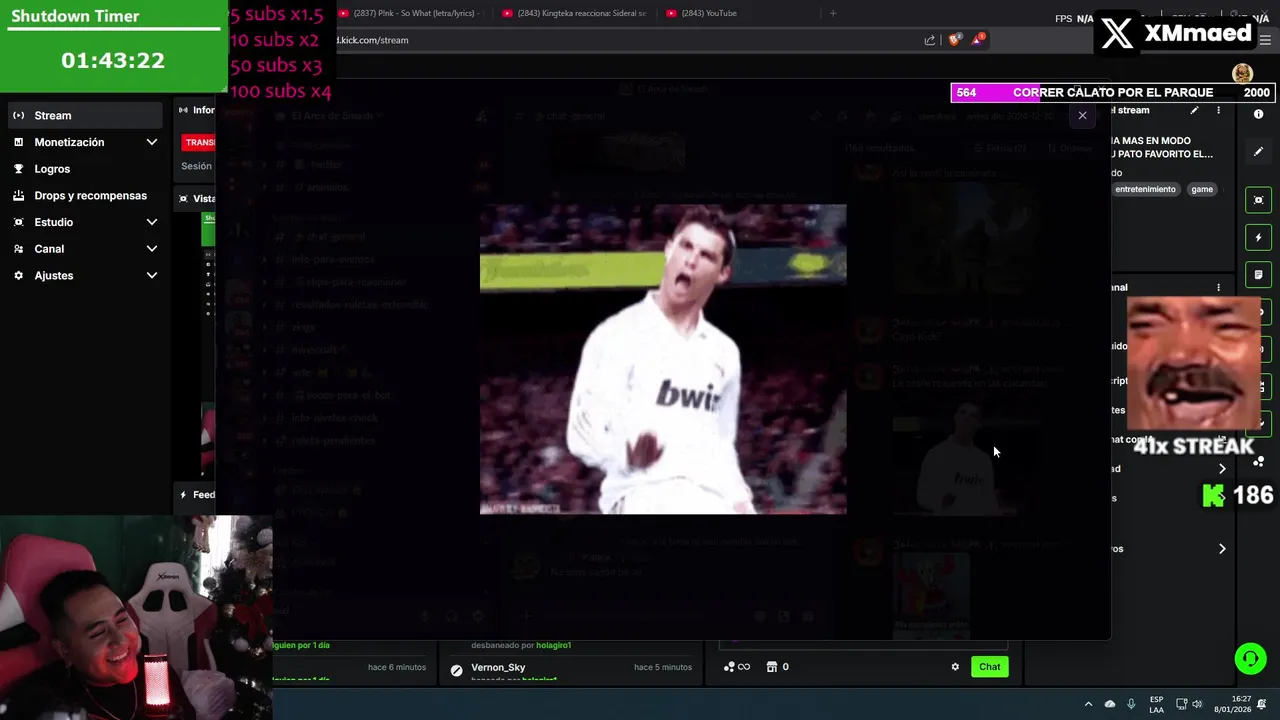The width and height of the screenshot is (1280, 720).
Task: Click the microphone tray icon
Action: [x=1131, y=704]
